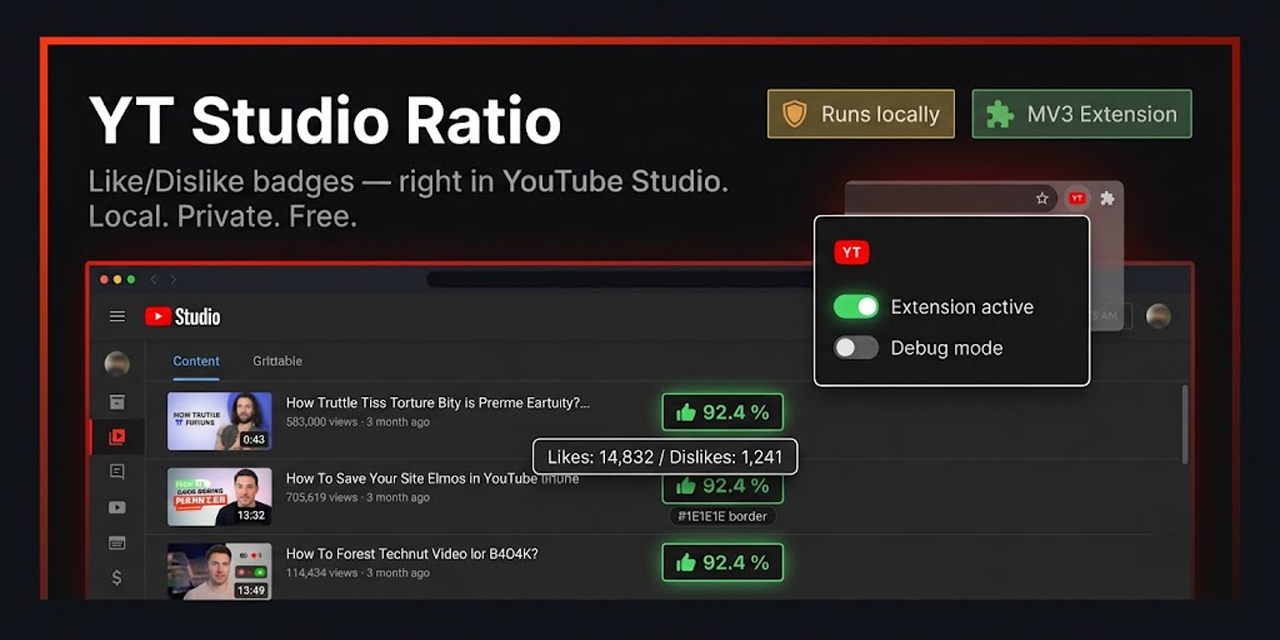Enable the Debug mode switch
The width and height of the screenshot is (1280, 640).
pyautogui.click(x=856, y=348)
